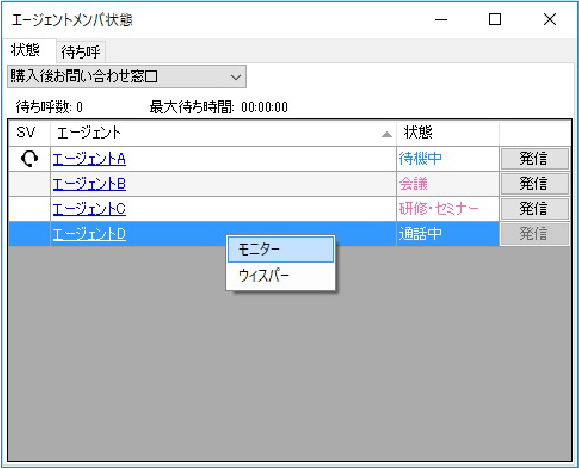Click the SV column header
This screenshot has height=468, width=579.
29,133
